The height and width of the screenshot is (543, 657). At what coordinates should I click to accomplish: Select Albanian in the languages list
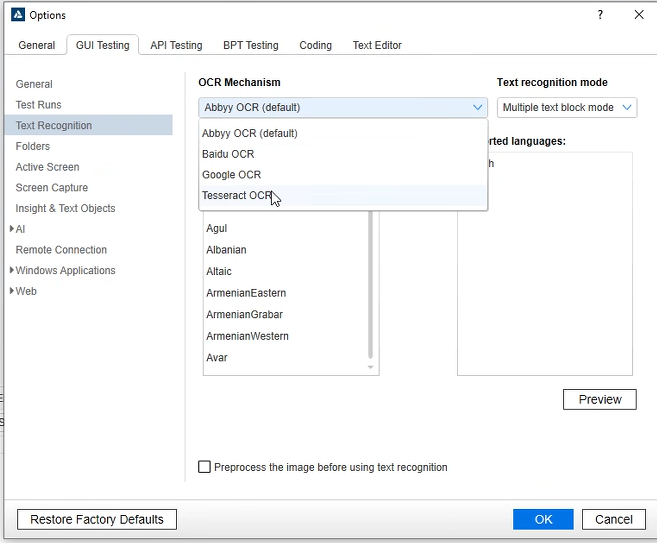click(226, 250)
